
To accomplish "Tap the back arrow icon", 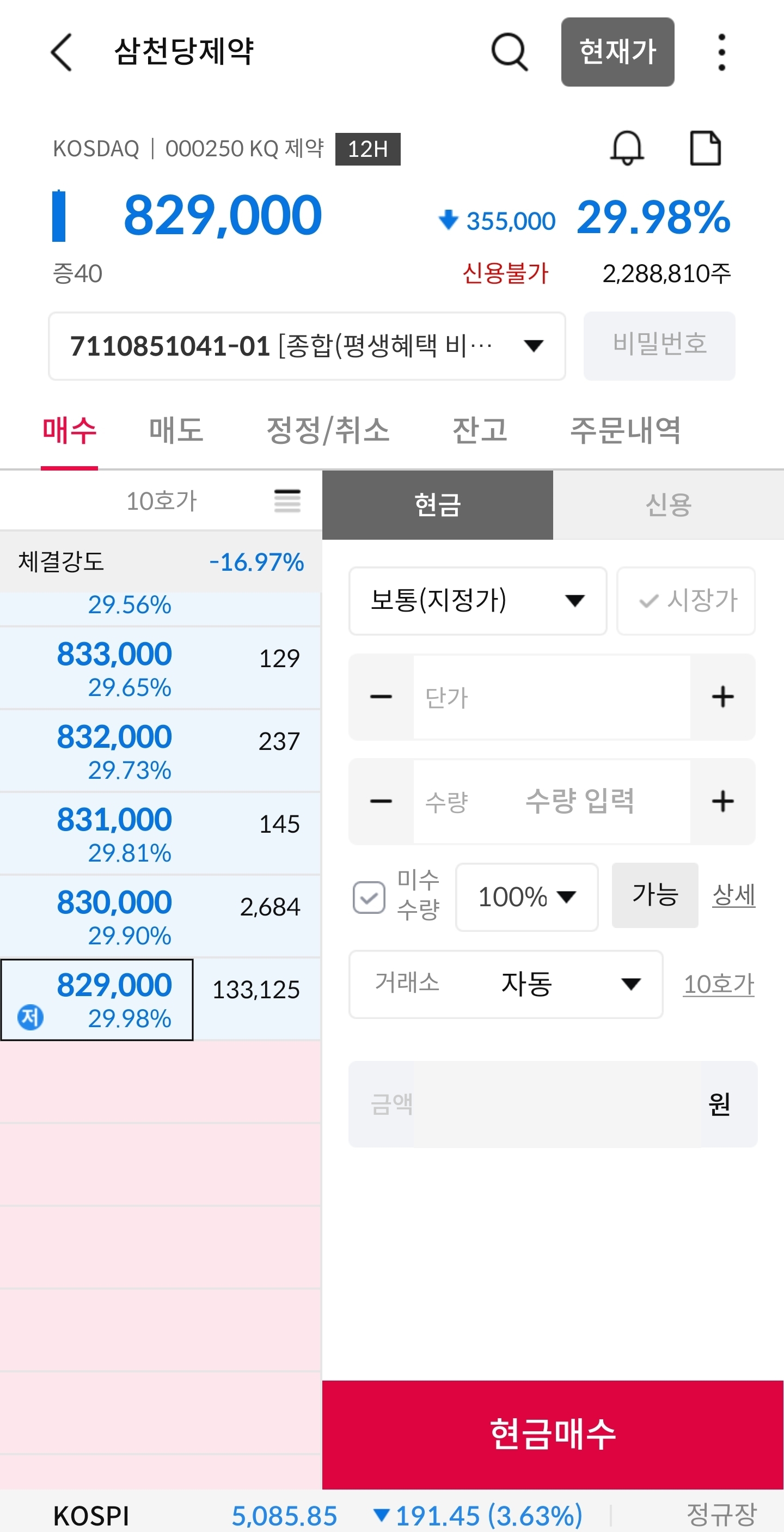I will pos(61,52).
